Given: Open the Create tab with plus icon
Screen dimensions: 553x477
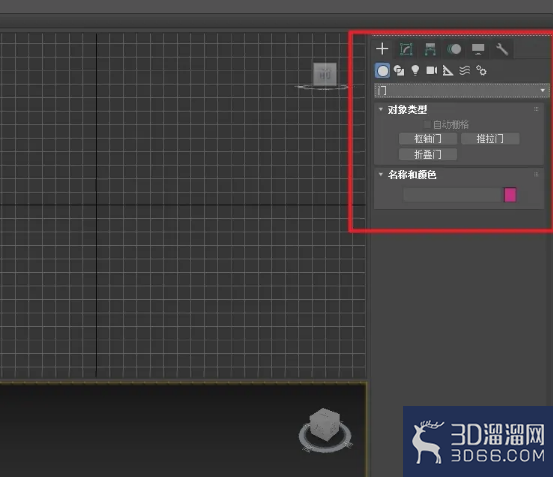Looking at the screenshot, I should tap(382, 49).
